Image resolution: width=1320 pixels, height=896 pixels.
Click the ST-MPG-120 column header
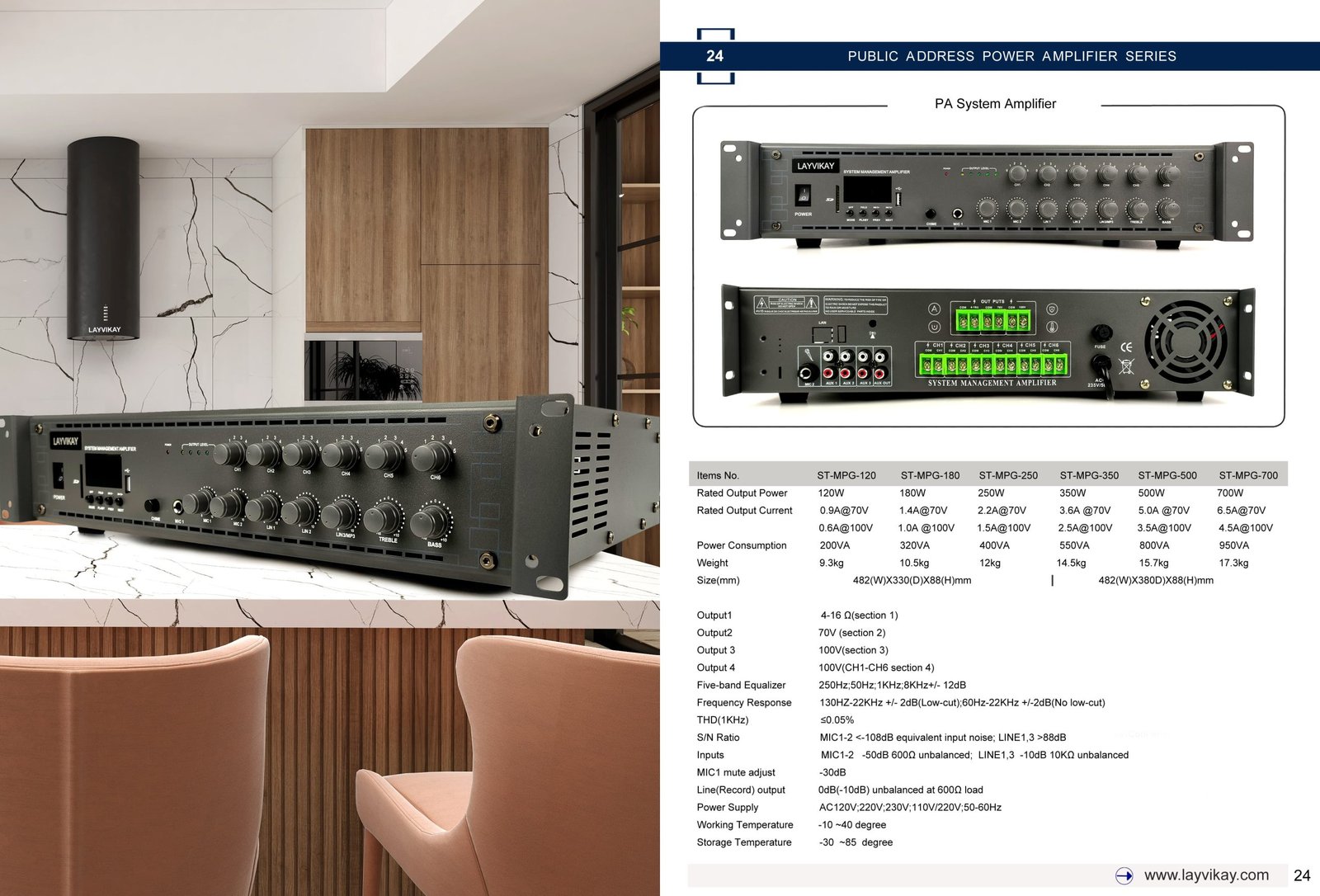coord(846,475)
